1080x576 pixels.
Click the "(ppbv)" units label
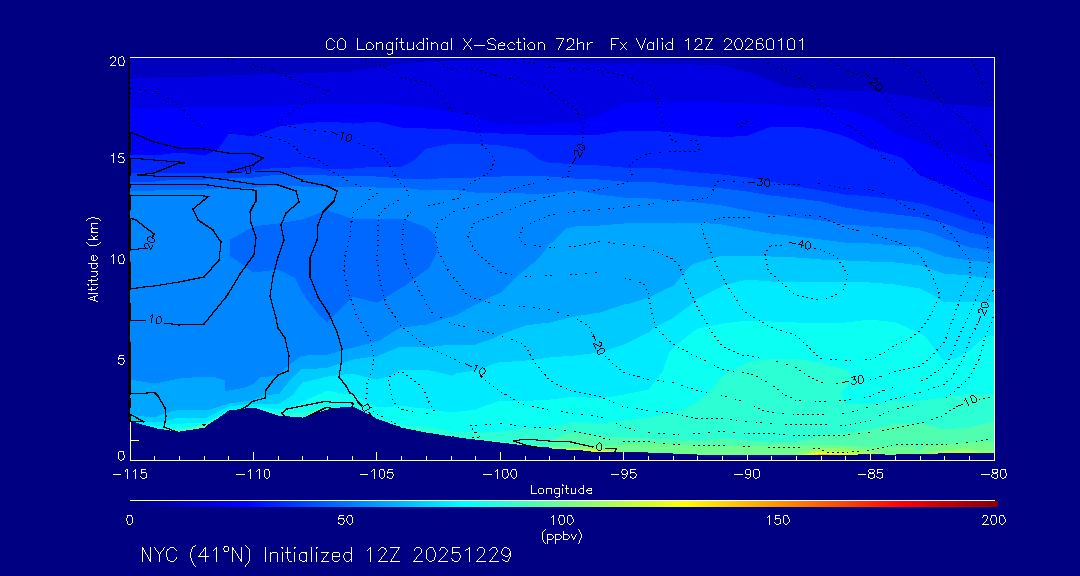click(561, 536)
